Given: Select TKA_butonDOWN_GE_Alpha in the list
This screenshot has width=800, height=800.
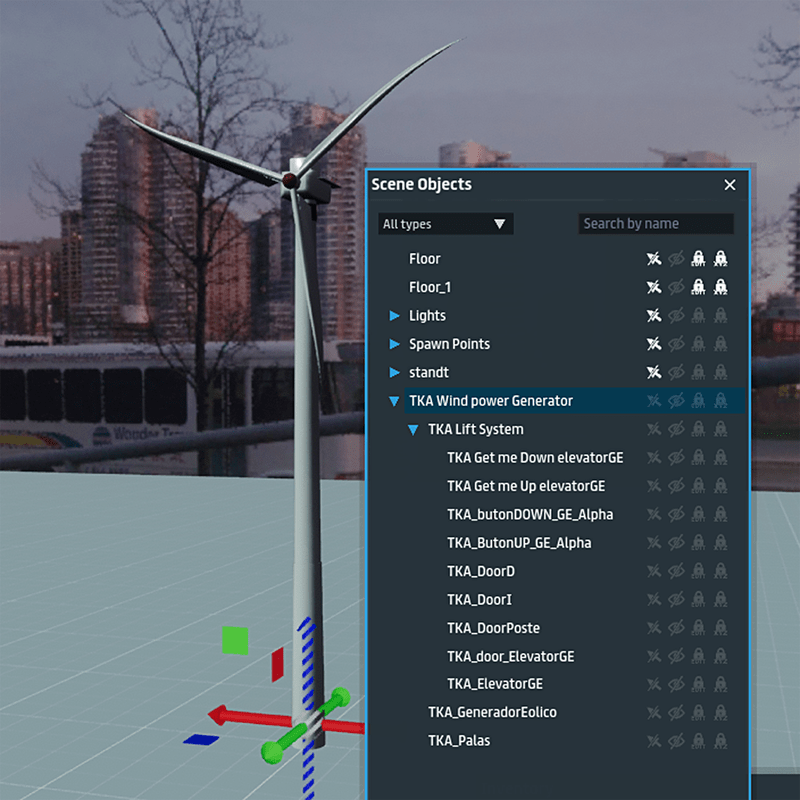Looking at the screenshot, I should (530, 515).
